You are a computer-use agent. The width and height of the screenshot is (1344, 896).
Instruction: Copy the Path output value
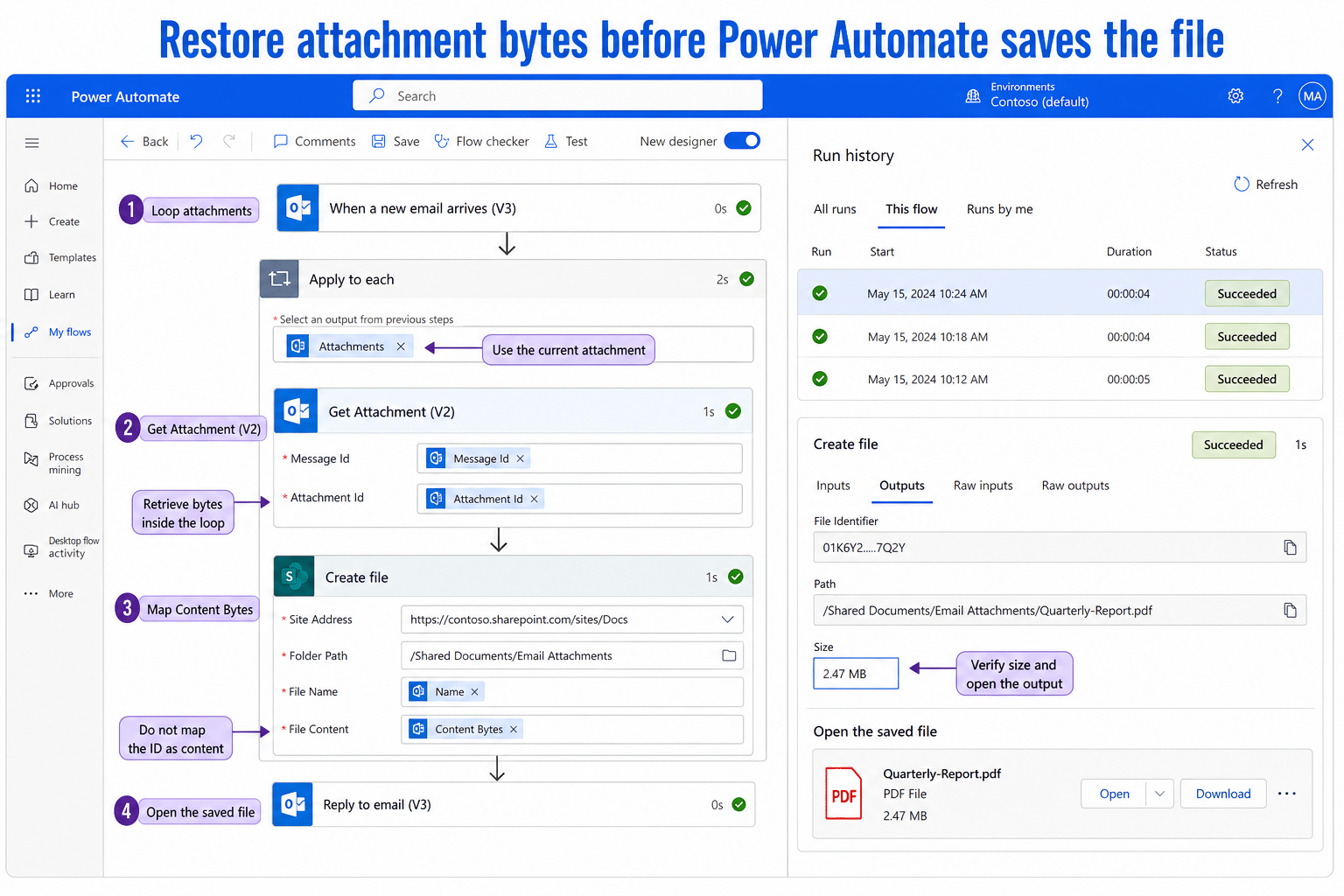pos(1290,611)
